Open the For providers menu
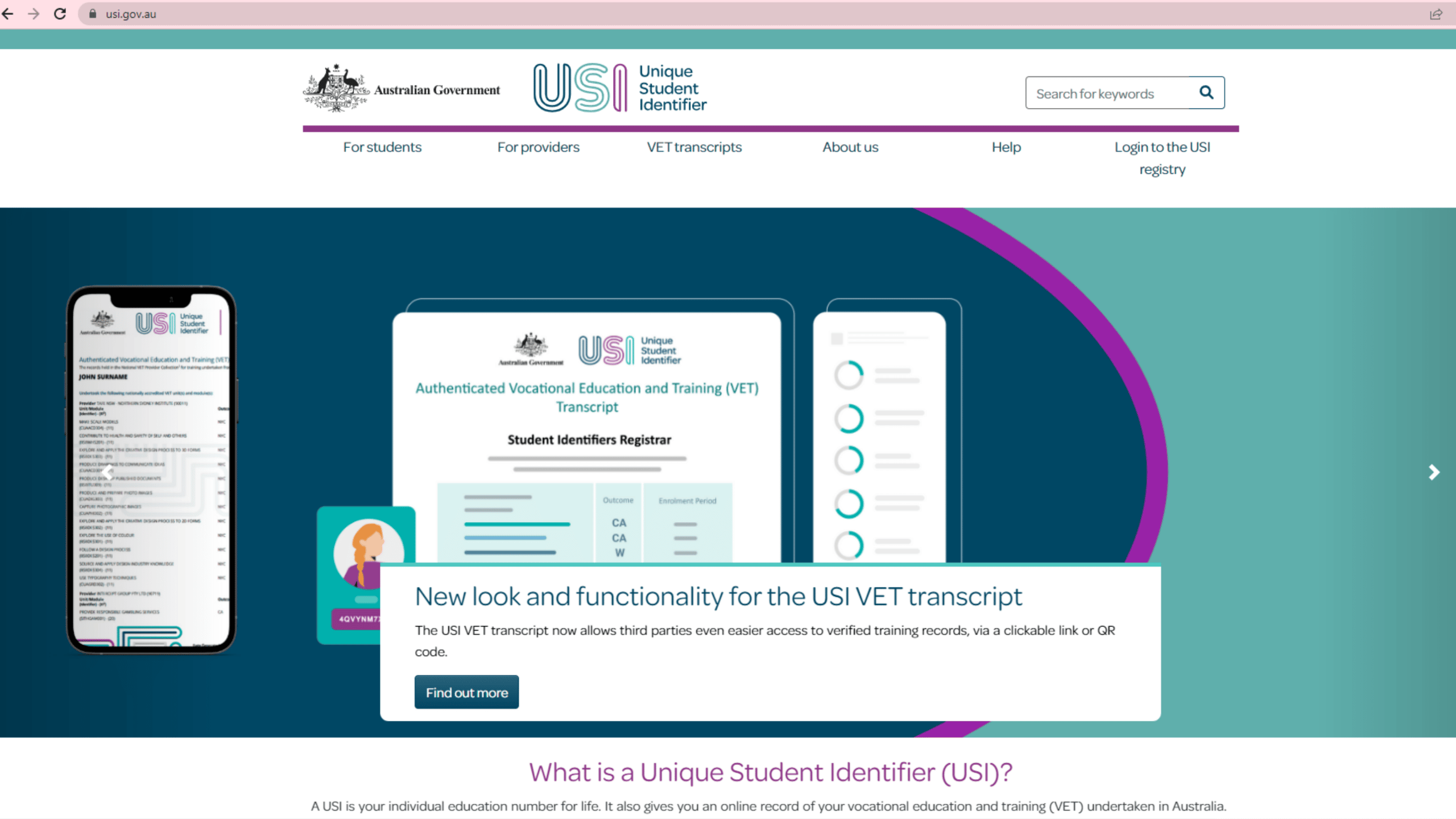The width and height of the screenshot is (1456, 819). click(538, 147)
